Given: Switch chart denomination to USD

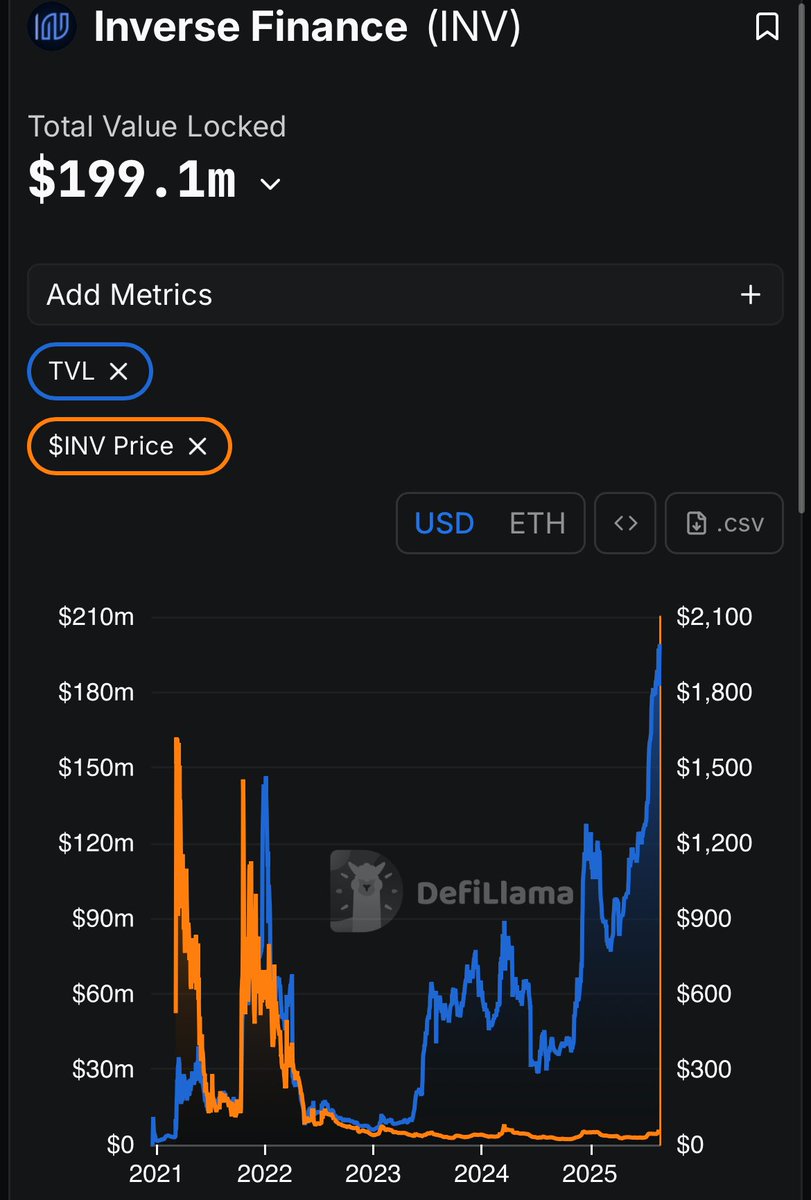Looking at the screenshot, I should click(444, 523).
